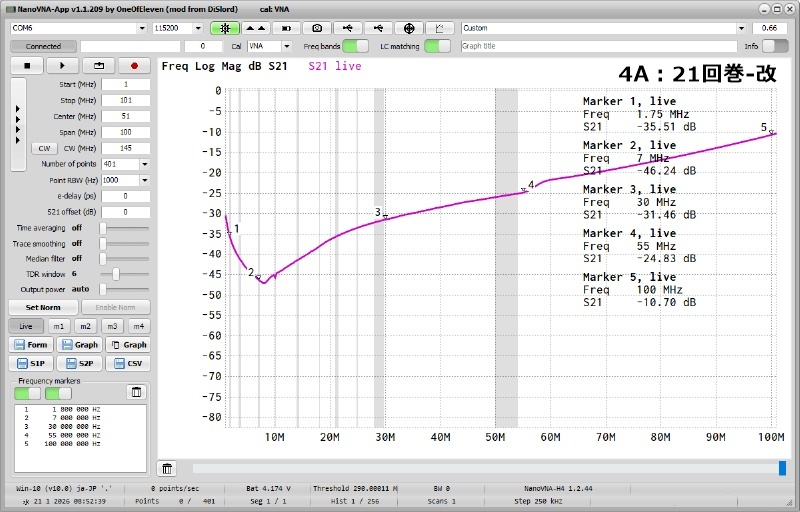Click the crosshair target icon in toolbar
The width and height of the screenshot is (800, 512).
409,28
